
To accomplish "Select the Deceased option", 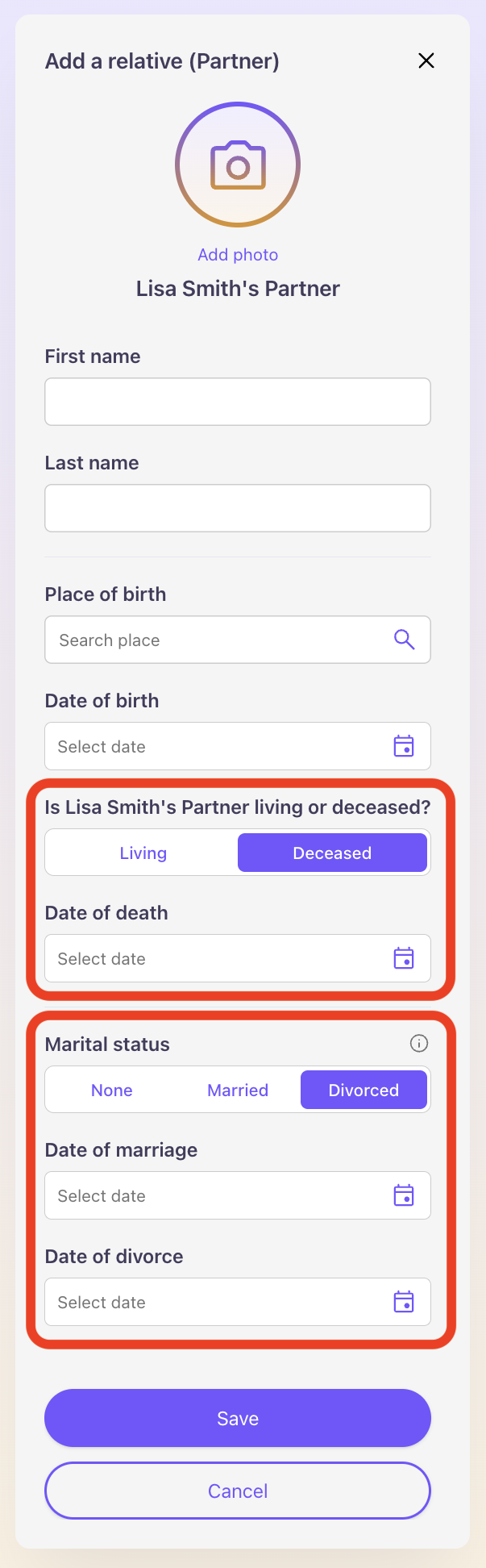I will 332,853.
